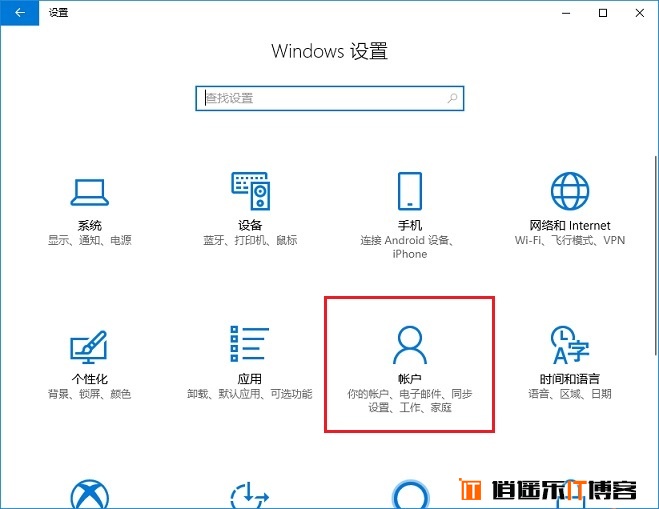Click the 设备 label
Screen dimensions: 659x509
[250, 226]
